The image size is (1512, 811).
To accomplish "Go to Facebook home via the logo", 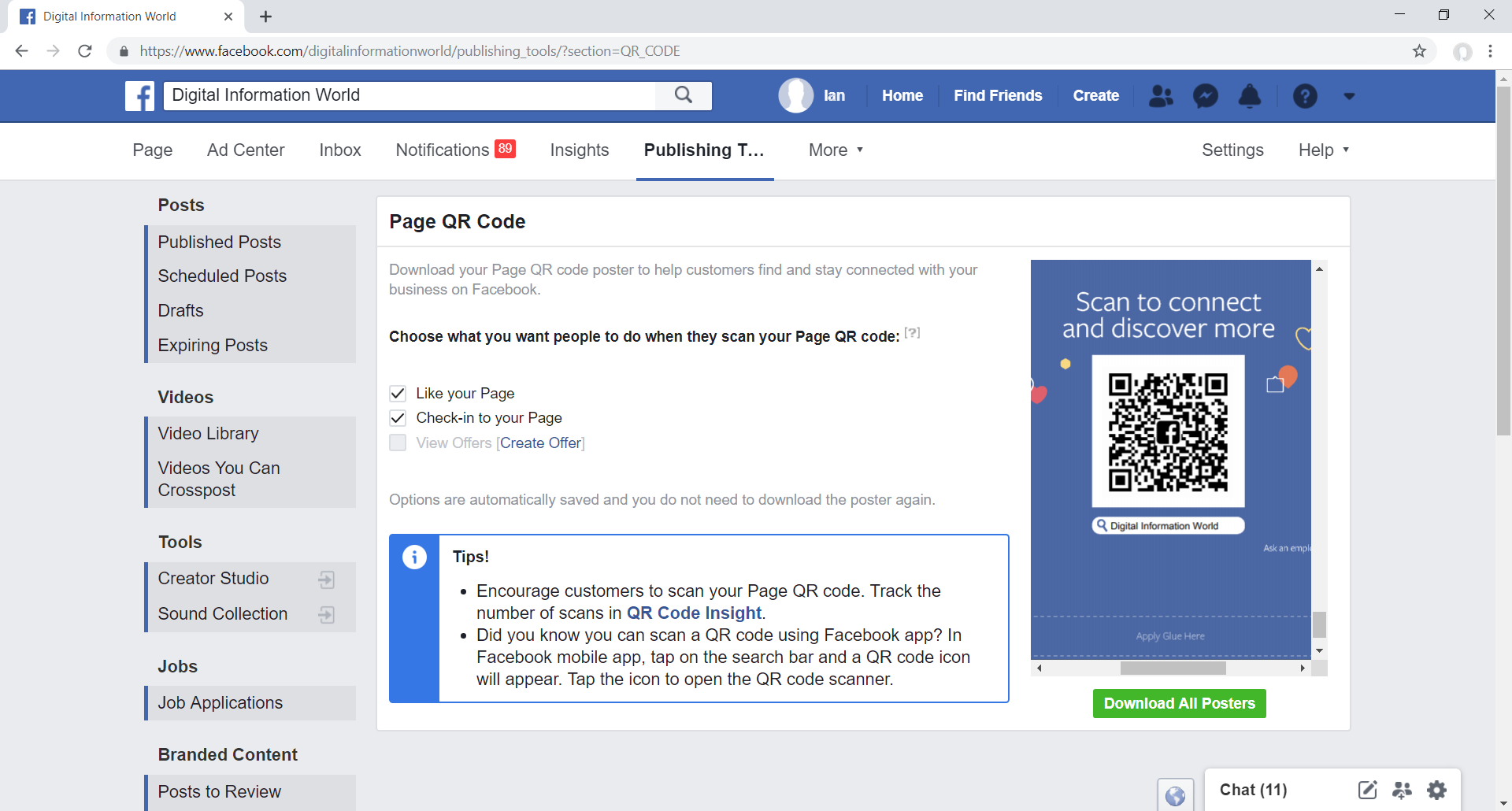I will click(x=139, y=95).
